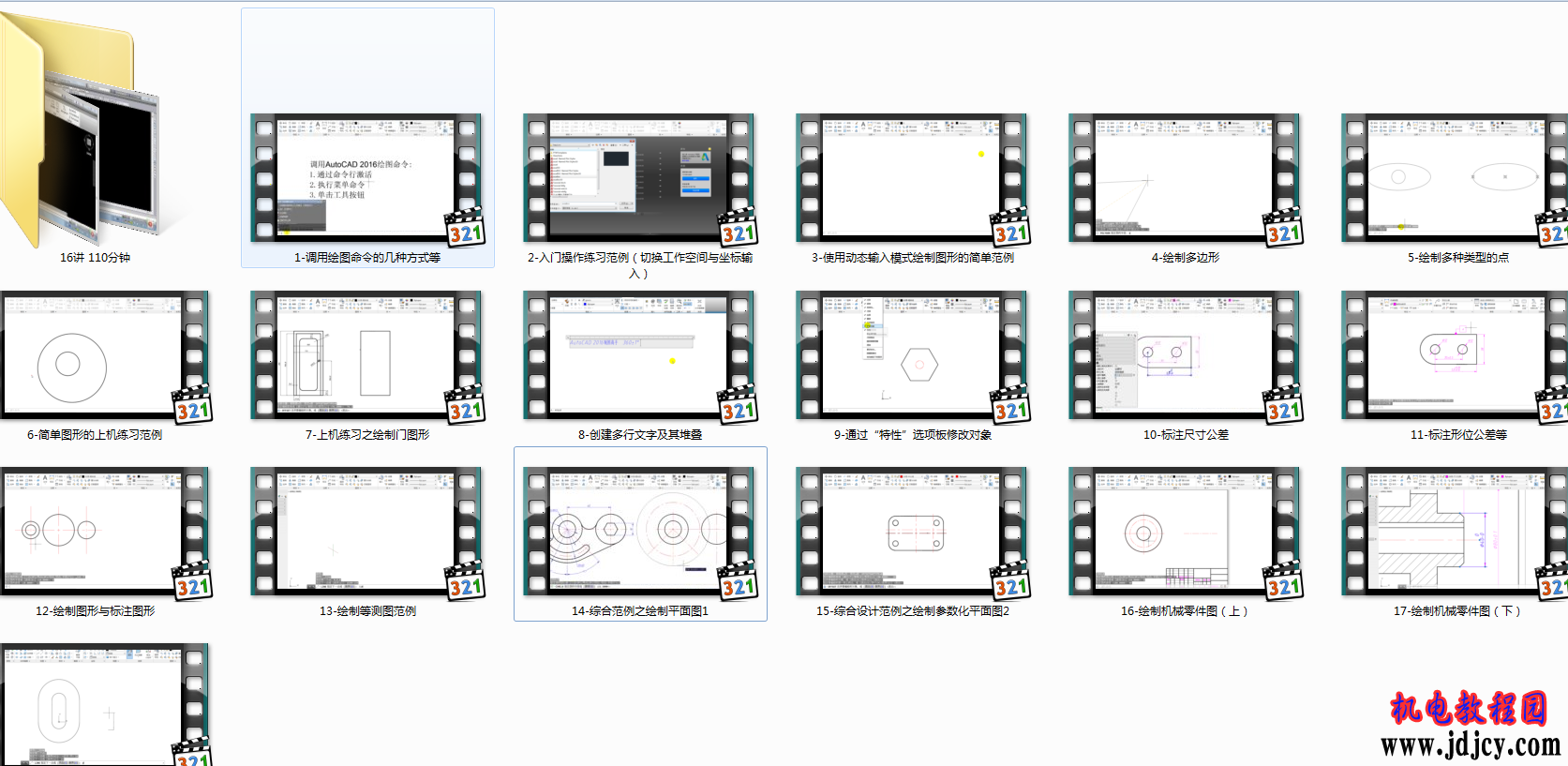Click video 15-综合设计范例之绘制参数化平面图2

(912, 532)
